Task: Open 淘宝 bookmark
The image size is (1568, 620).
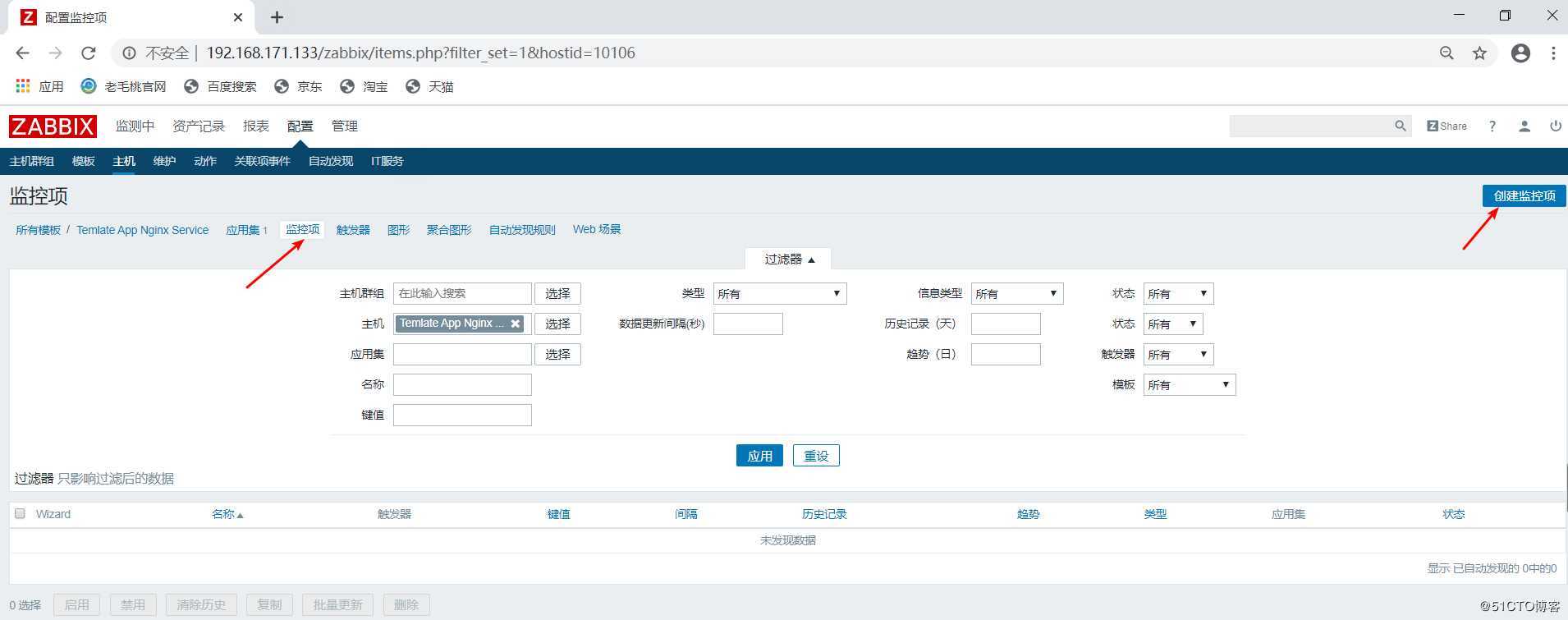Action: click(x=364, y=86)
